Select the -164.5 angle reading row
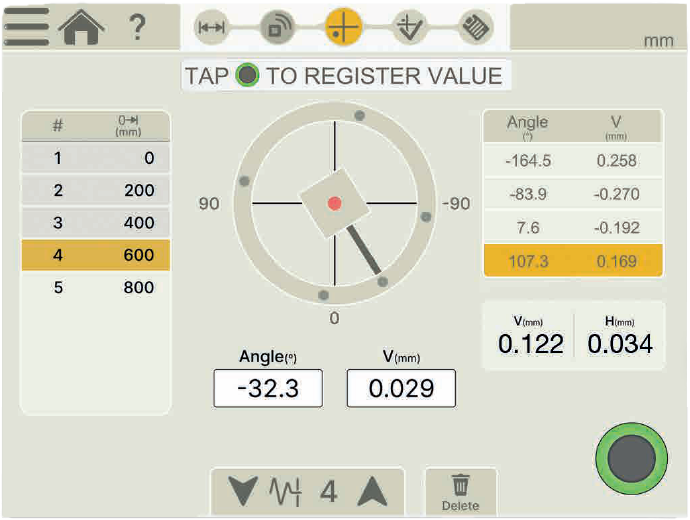Image resolution: width=690 pixels, height=520 pixels. [x=573, y=161]
